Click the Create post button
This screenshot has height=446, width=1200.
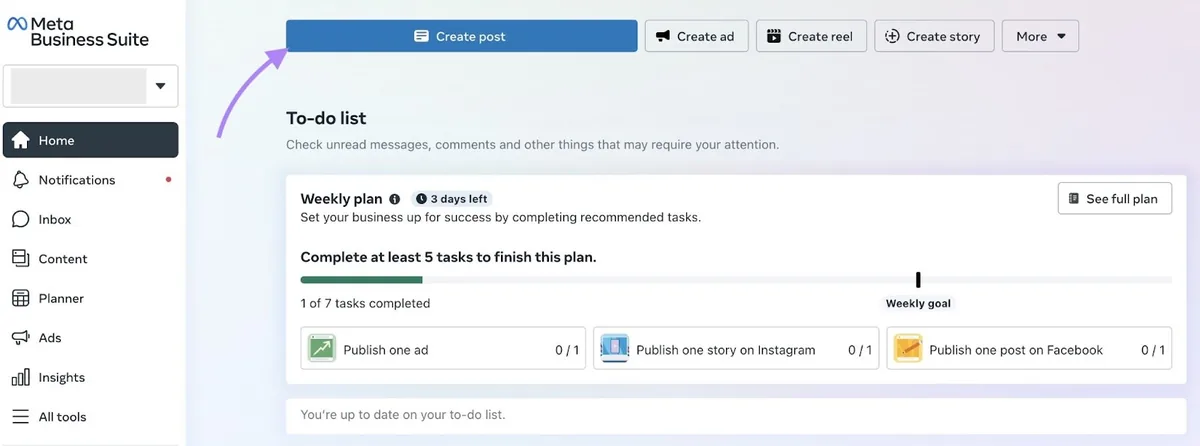(461, 36)
